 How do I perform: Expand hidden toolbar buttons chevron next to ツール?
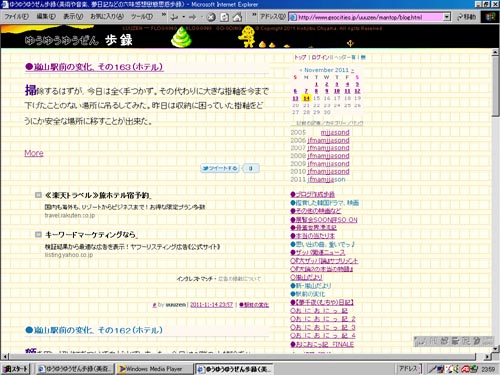164,15
